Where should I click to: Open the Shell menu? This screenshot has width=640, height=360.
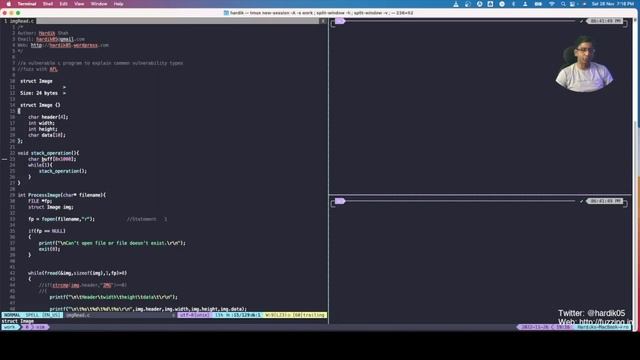(x=48, y=4)
